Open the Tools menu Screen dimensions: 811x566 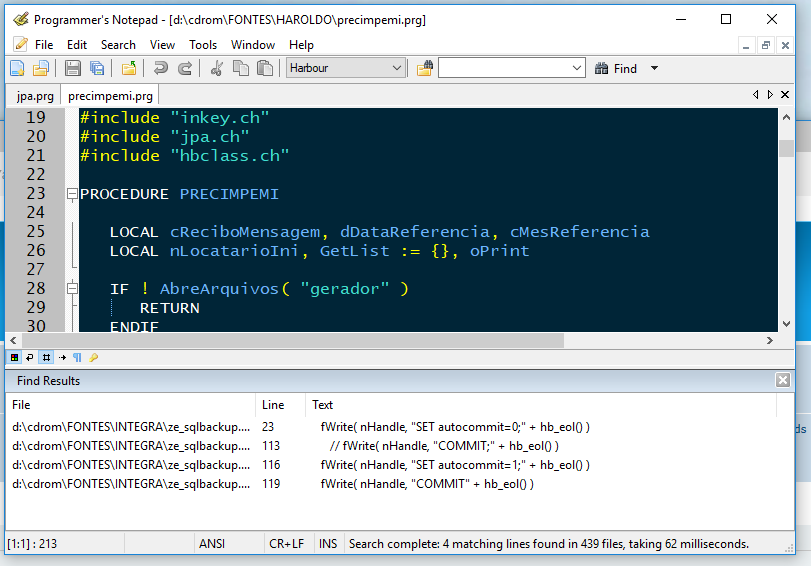203,45
